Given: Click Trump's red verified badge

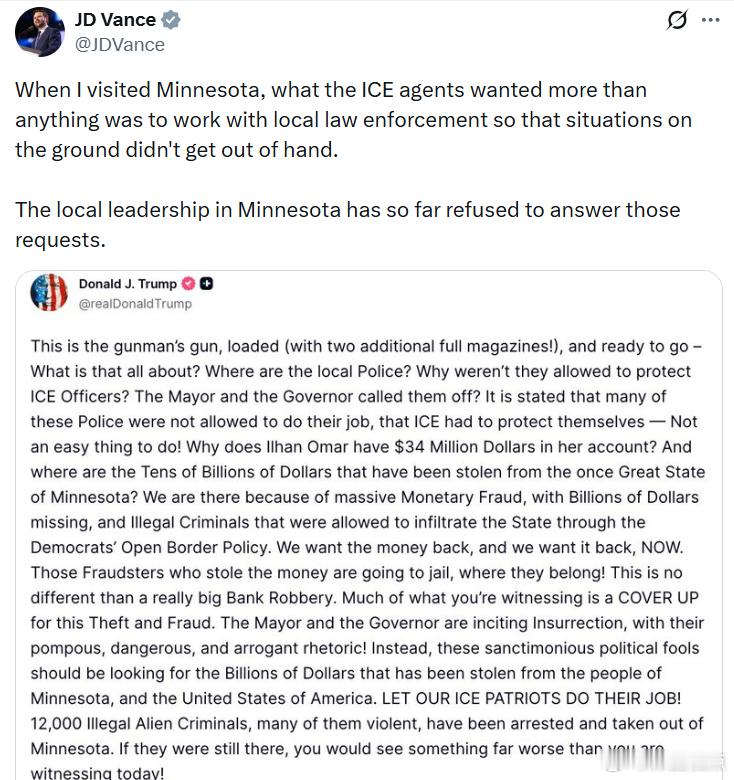Looking at the screenshot, I should click(x=188, y=284).
